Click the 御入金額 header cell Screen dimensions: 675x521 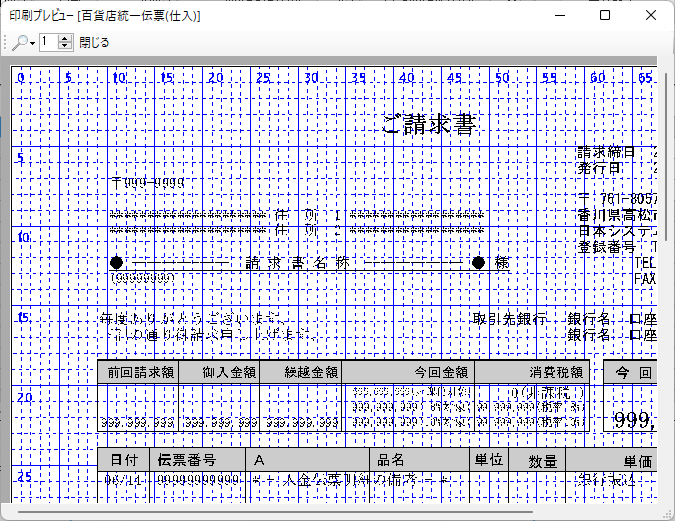219,372
